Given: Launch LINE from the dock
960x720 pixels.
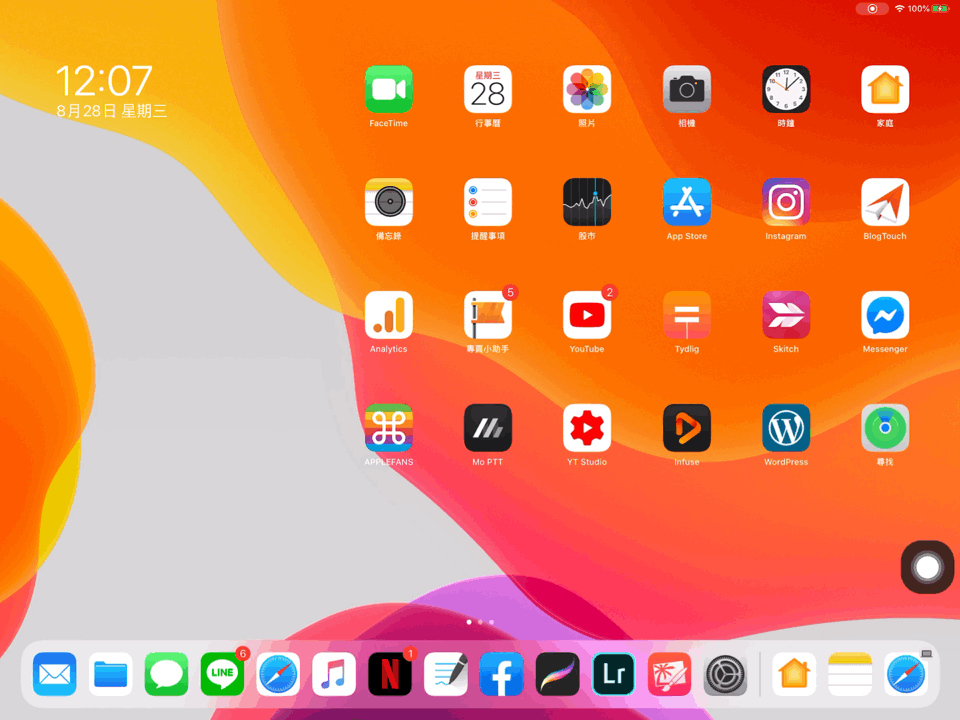Looking at the screenshot, I should (x=222, y=674).
